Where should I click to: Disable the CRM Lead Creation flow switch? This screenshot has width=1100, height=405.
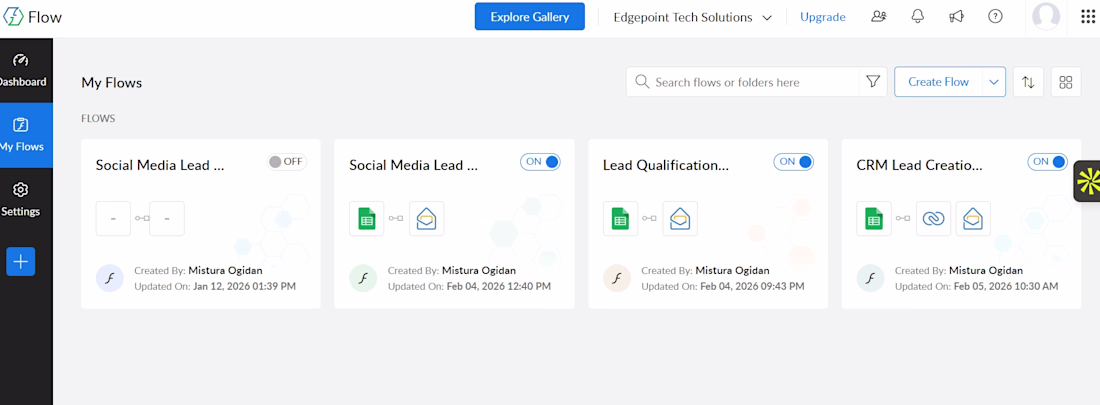pos(1048,162)
